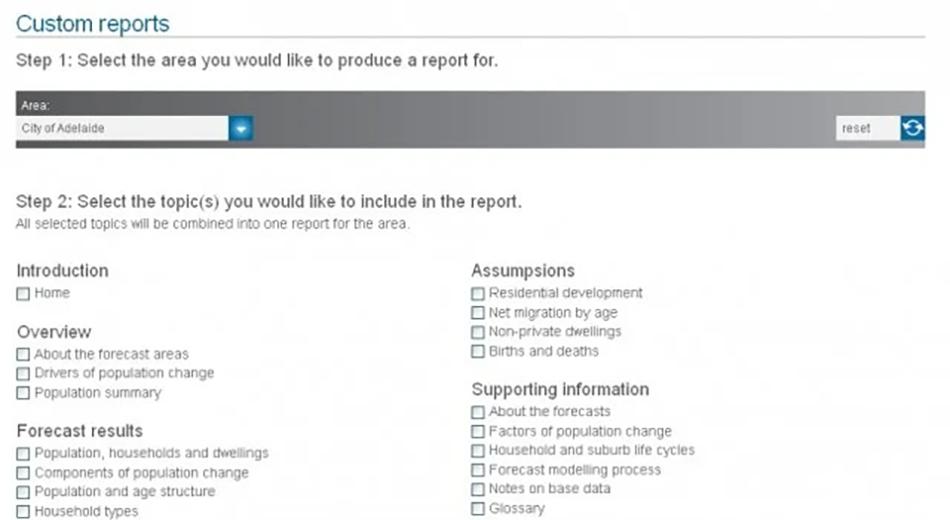Select the Population summary checkbox
The height and width of the screenshot is (520, 950).
[x=23, y=393]
